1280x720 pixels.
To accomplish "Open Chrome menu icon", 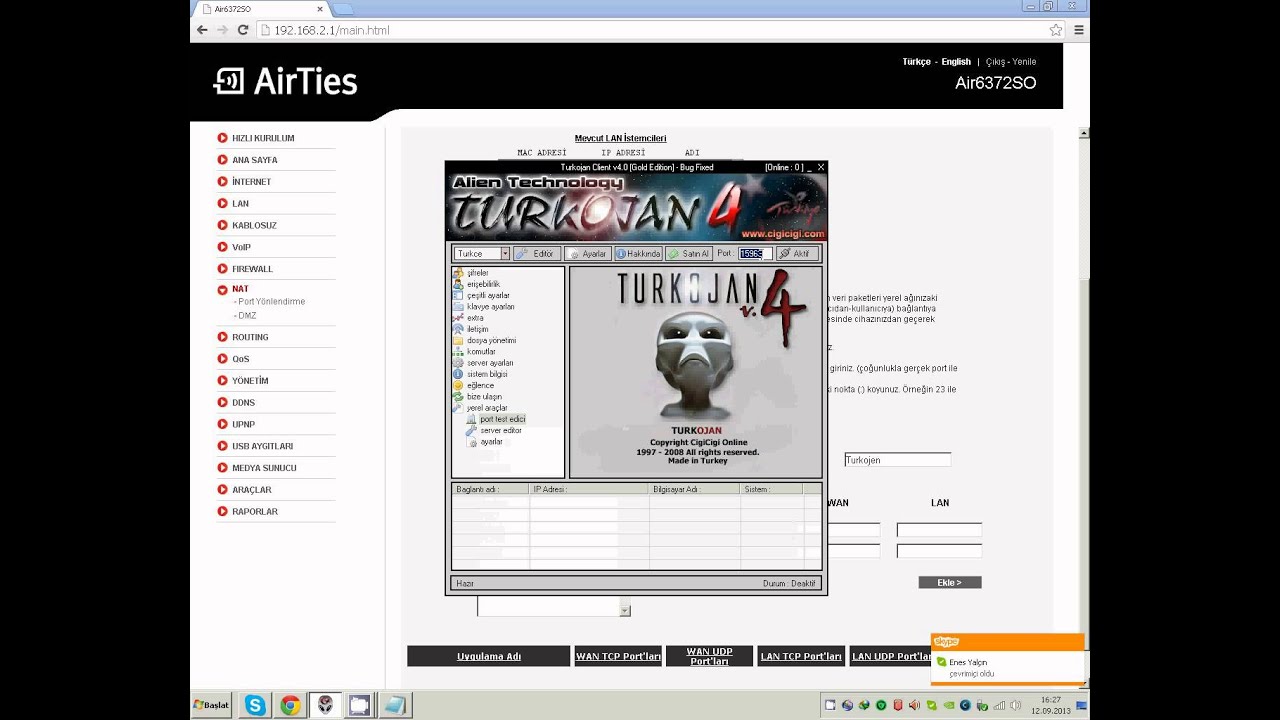I will [1080, 30].
